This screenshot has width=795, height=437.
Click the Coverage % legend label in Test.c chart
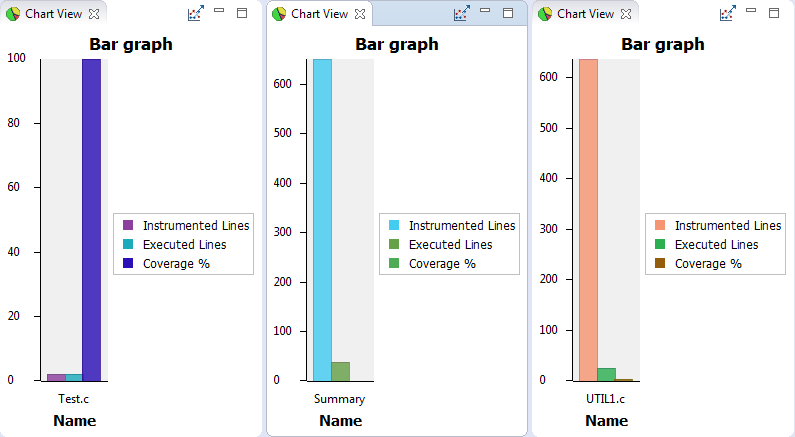176,264
